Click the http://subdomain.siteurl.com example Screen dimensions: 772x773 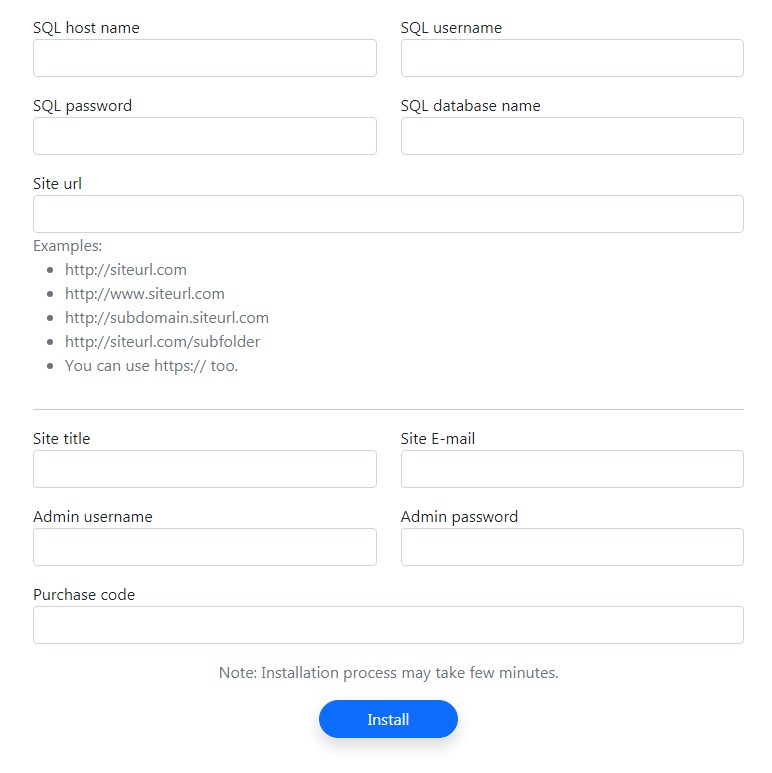(167, 318)
